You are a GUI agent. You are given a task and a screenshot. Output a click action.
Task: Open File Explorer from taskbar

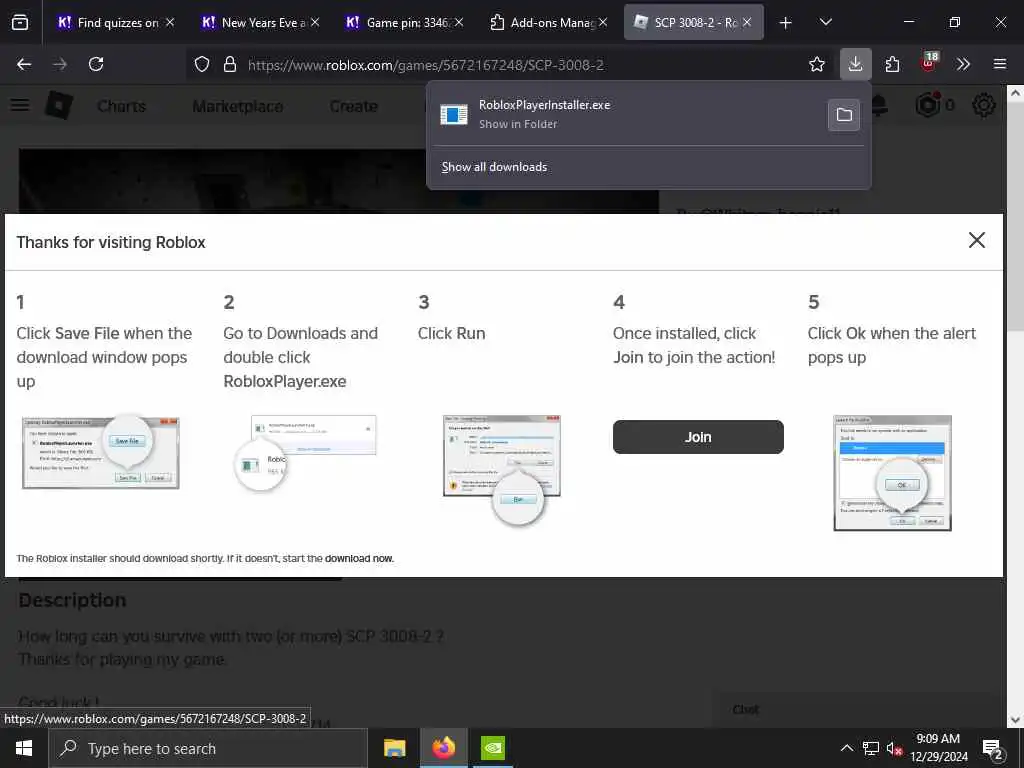tap(394, 748)
